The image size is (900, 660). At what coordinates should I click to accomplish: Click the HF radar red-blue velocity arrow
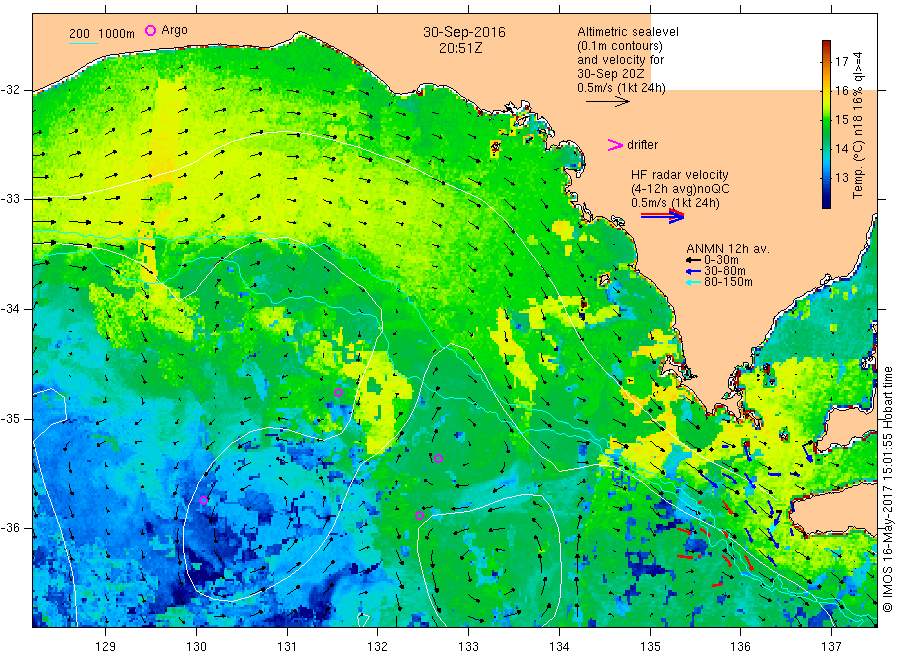[x=662, y=216]
